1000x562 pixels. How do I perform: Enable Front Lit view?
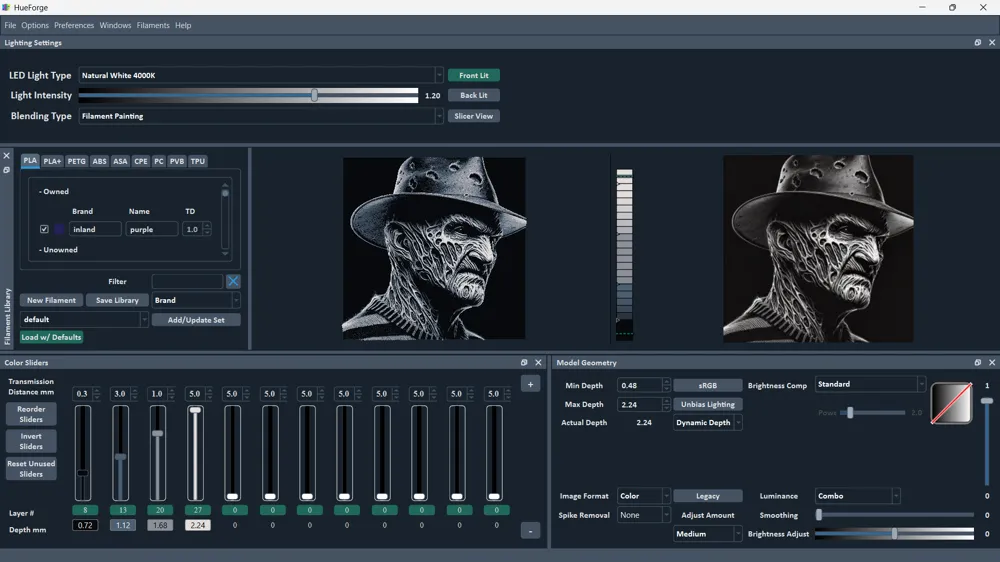474,75
